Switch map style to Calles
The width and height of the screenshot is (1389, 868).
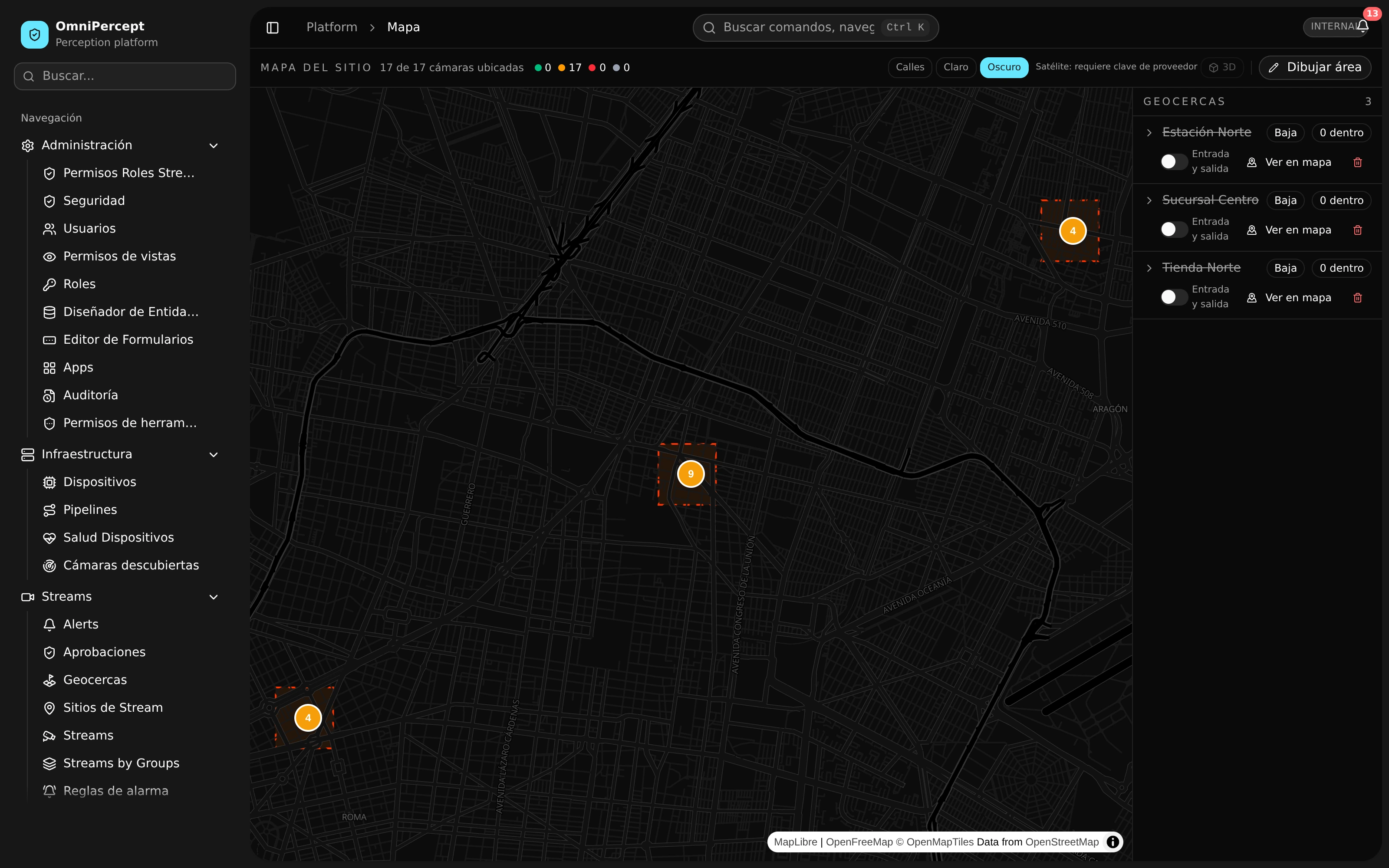coord(910,67)
